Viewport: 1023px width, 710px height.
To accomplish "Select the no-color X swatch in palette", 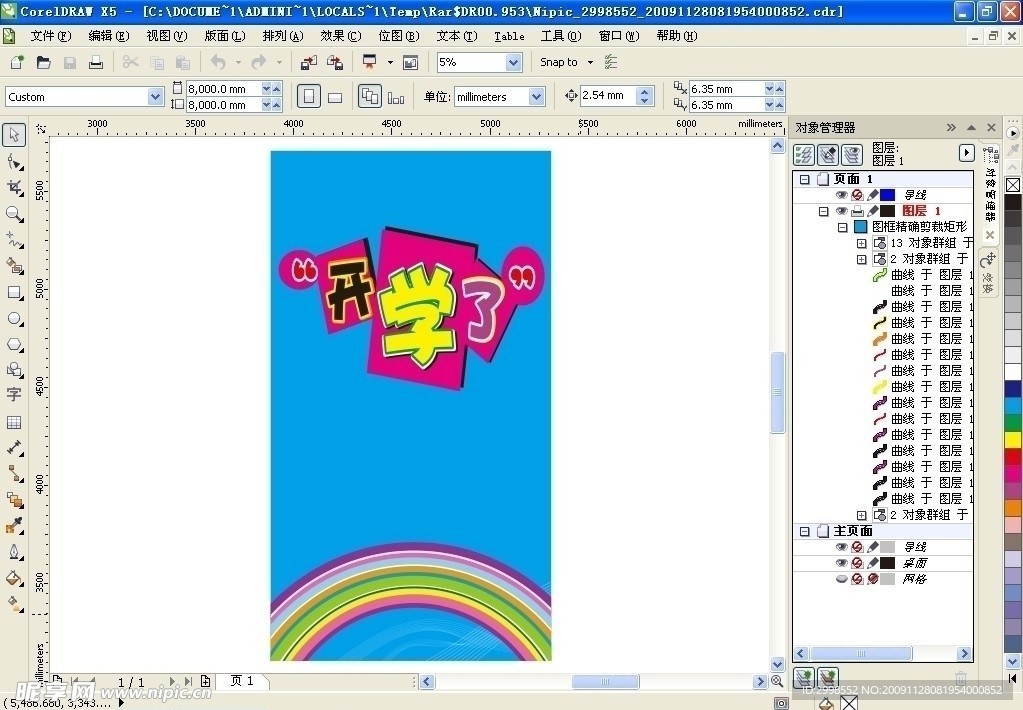I will (1013, 185).
